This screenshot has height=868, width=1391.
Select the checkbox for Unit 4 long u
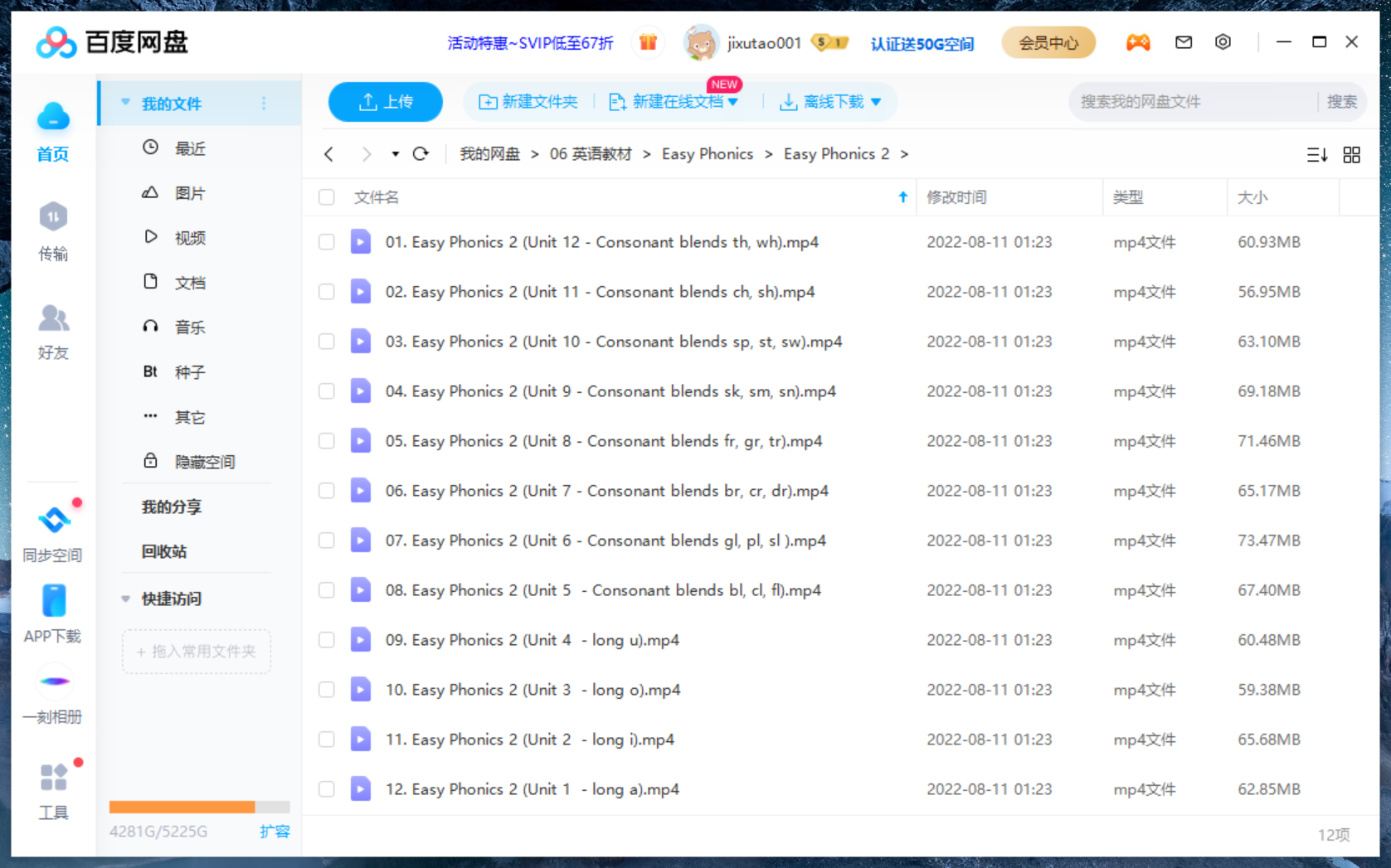[327, 640]
